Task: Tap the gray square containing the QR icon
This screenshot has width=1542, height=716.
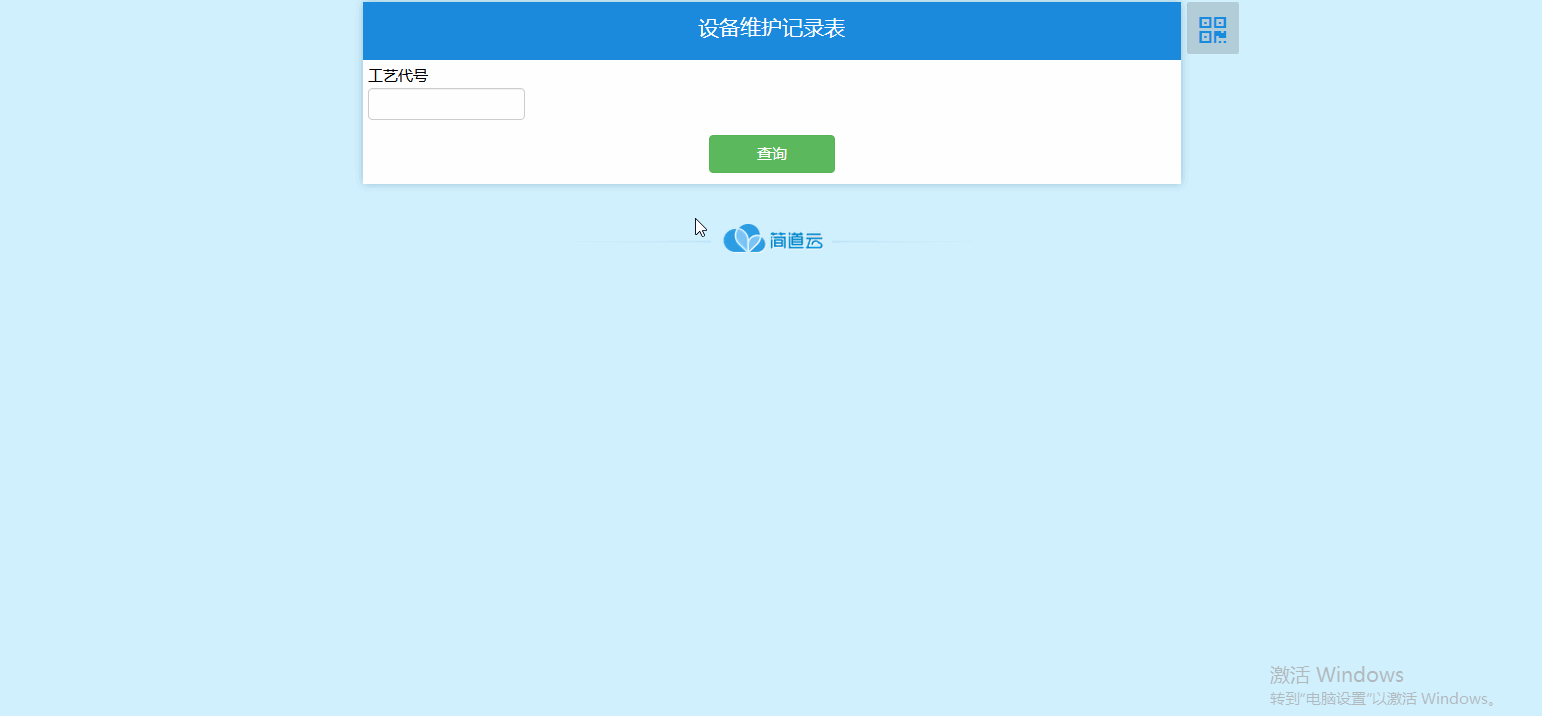Action: point(1212,28)
